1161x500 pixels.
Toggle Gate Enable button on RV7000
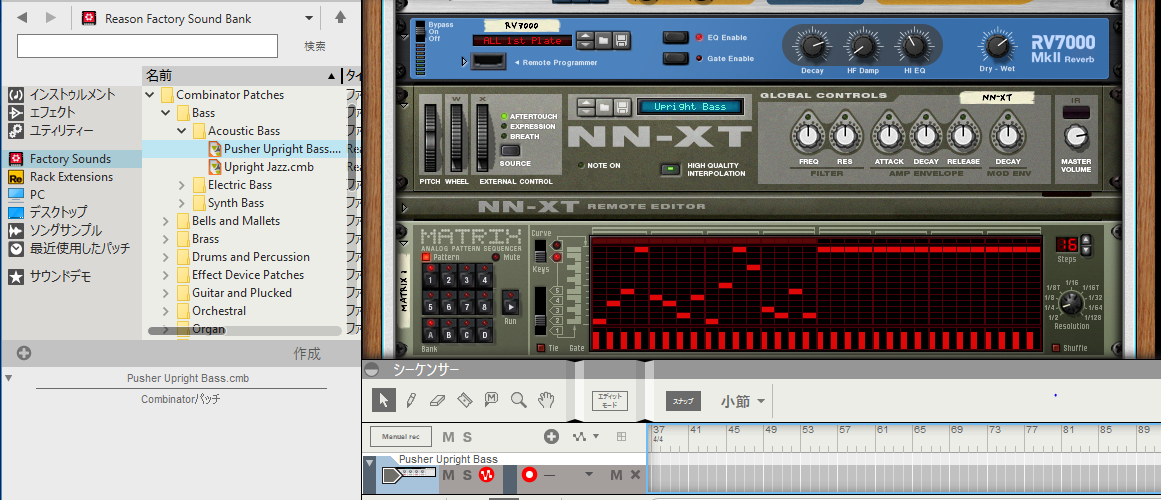tap(675, 59)
